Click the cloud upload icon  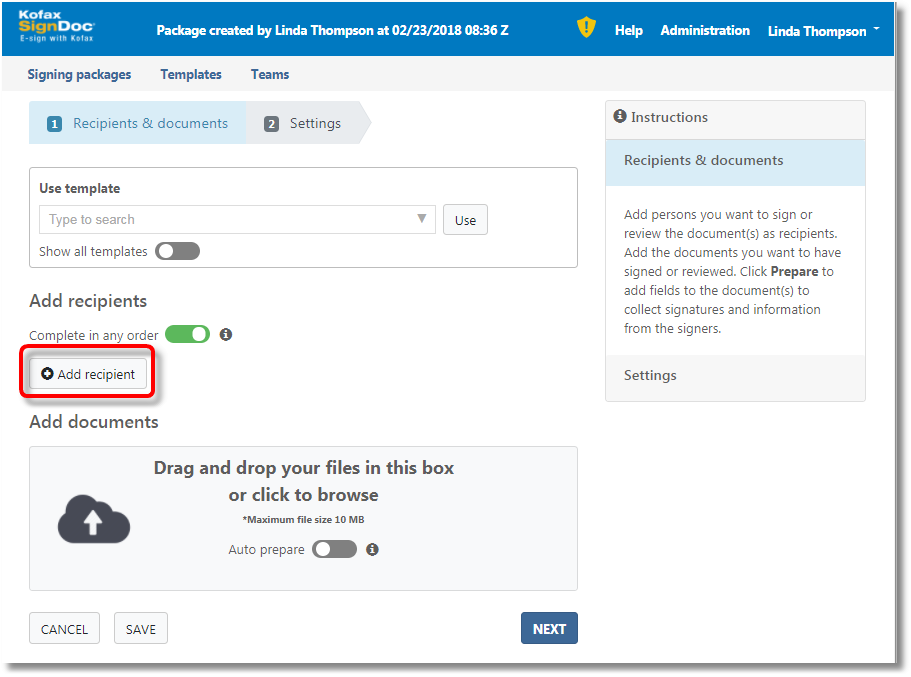pos(93,520)
